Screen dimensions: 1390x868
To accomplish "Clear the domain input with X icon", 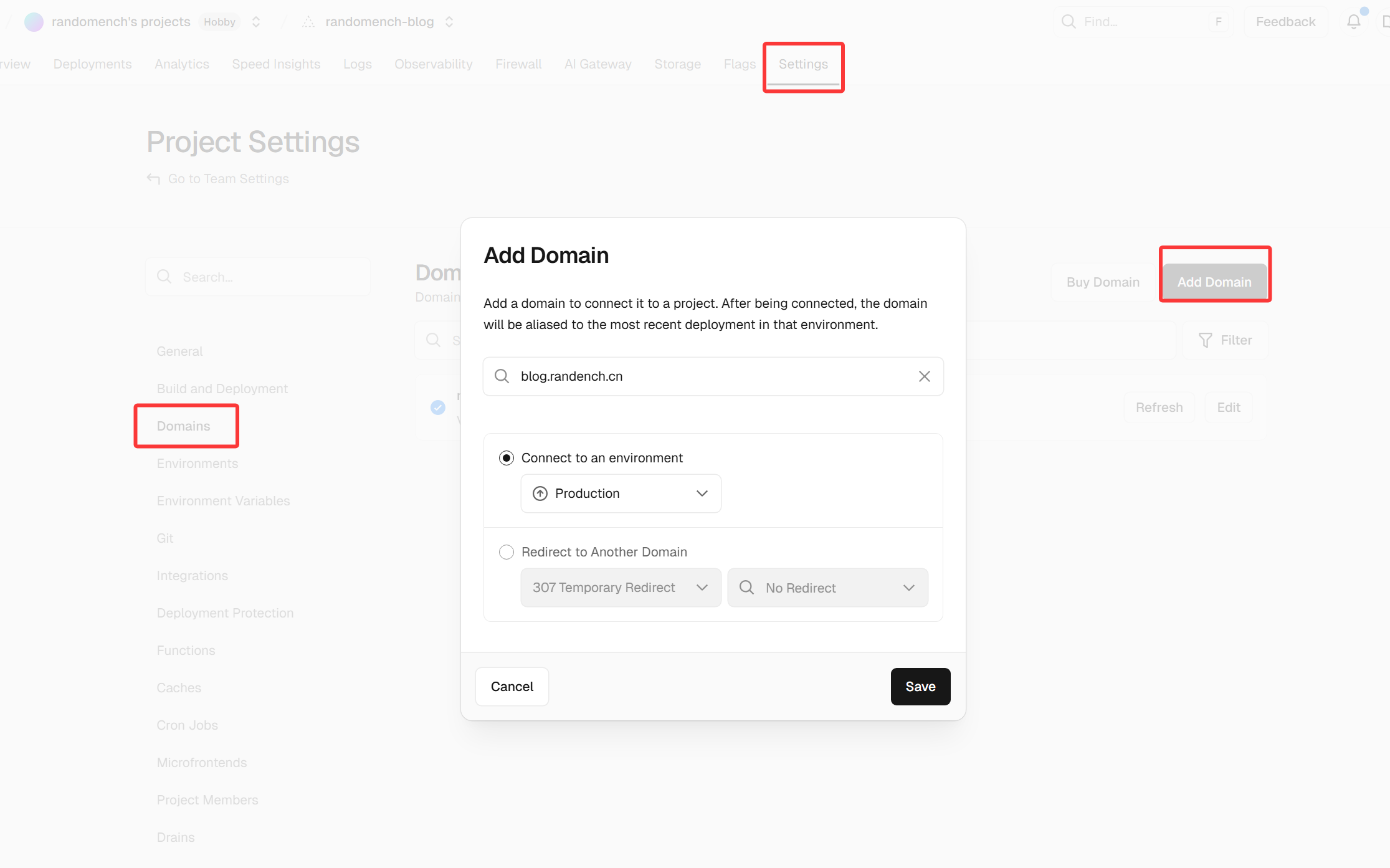I will click(x=924, y=376).
